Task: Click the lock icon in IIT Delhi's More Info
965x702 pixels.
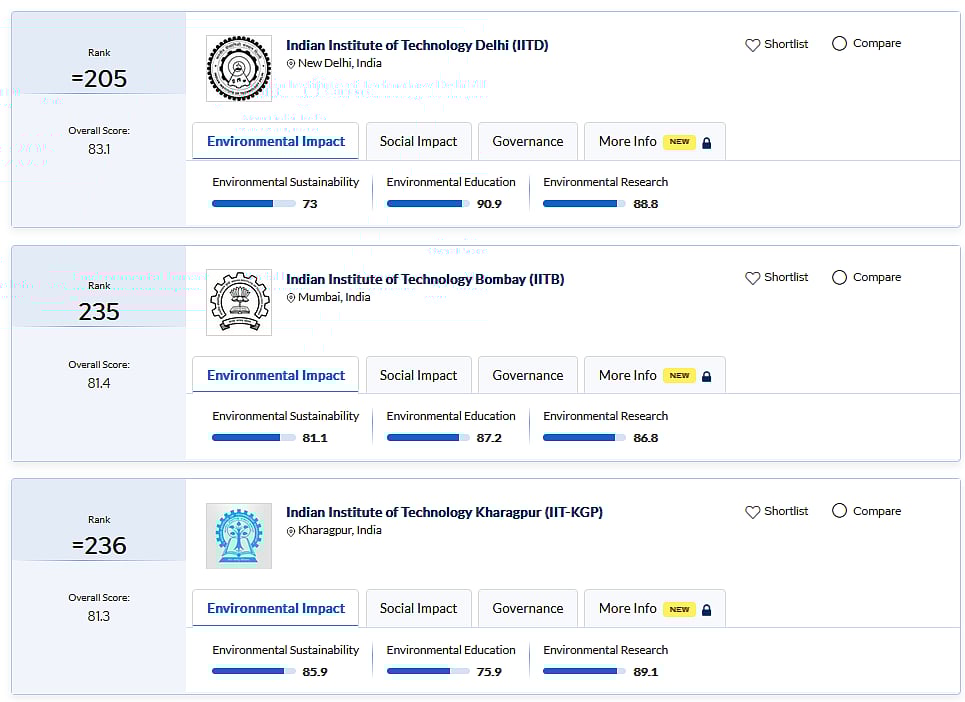Action: click(706, 143)
